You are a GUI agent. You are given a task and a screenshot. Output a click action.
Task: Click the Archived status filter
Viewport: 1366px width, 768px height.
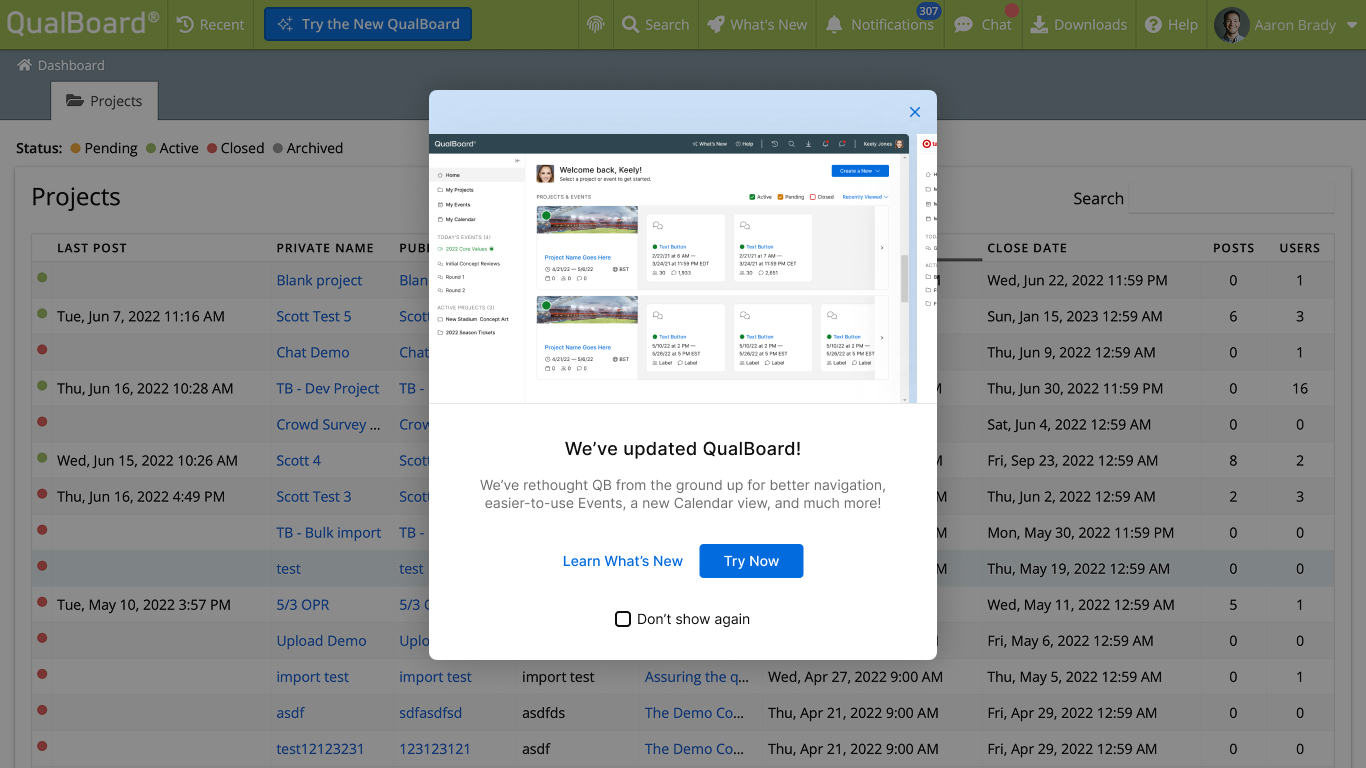click(x=308, y=148)
